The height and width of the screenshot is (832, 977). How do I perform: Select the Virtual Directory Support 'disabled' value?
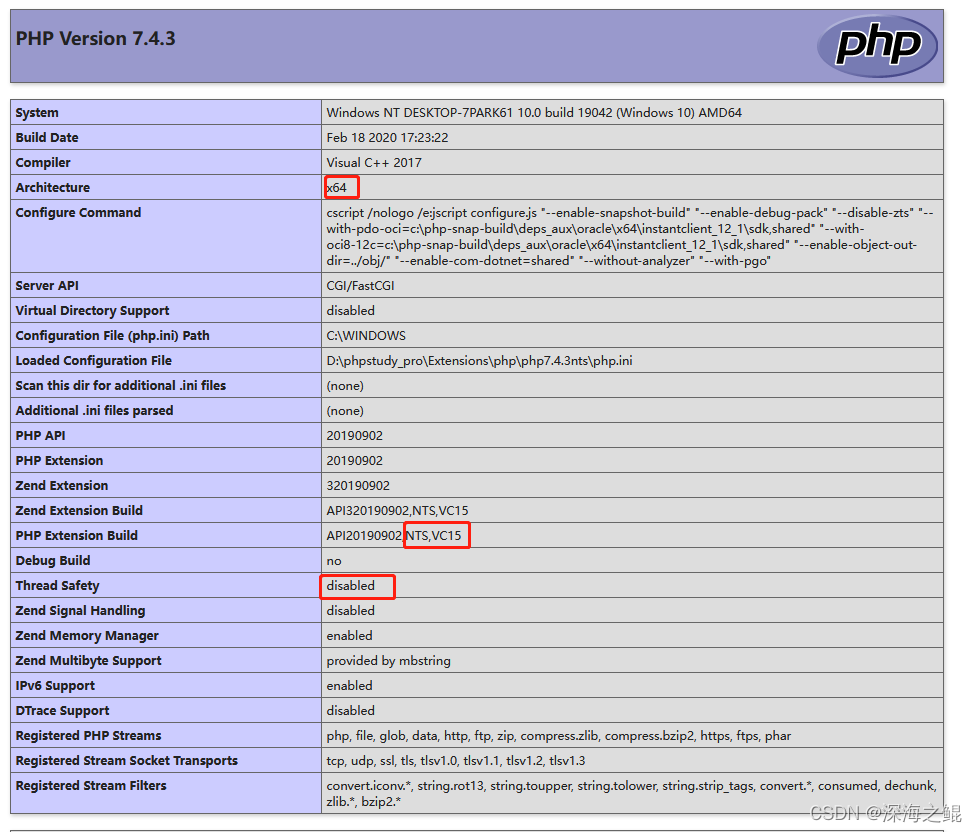pyautogui.click(x=350, y=310)
